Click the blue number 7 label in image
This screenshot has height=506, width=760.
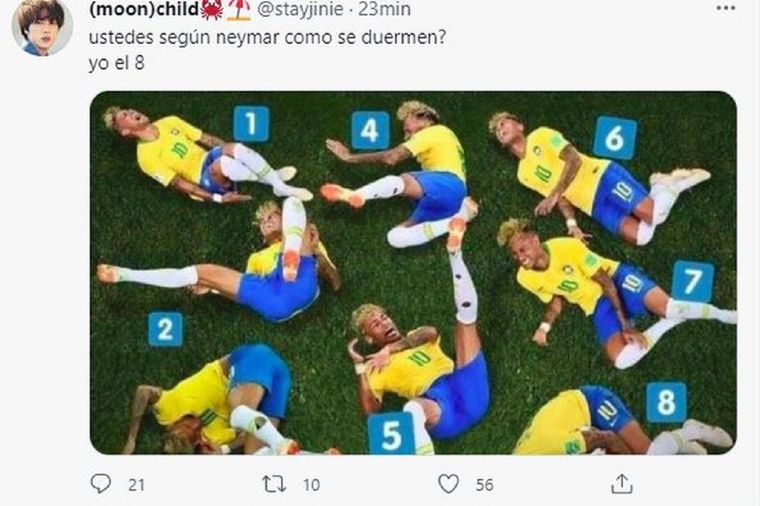(692, 282)
